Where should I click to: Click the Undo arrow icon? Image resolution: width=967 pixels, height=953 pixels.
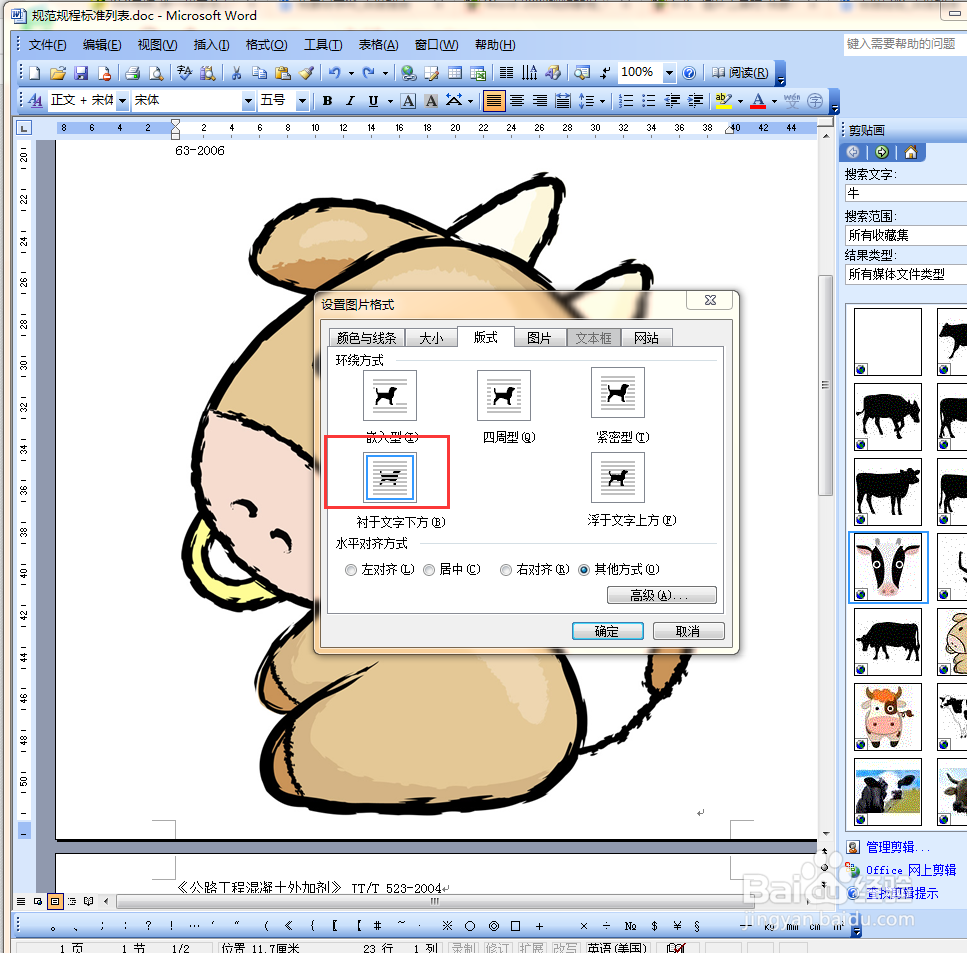(334, 73)
